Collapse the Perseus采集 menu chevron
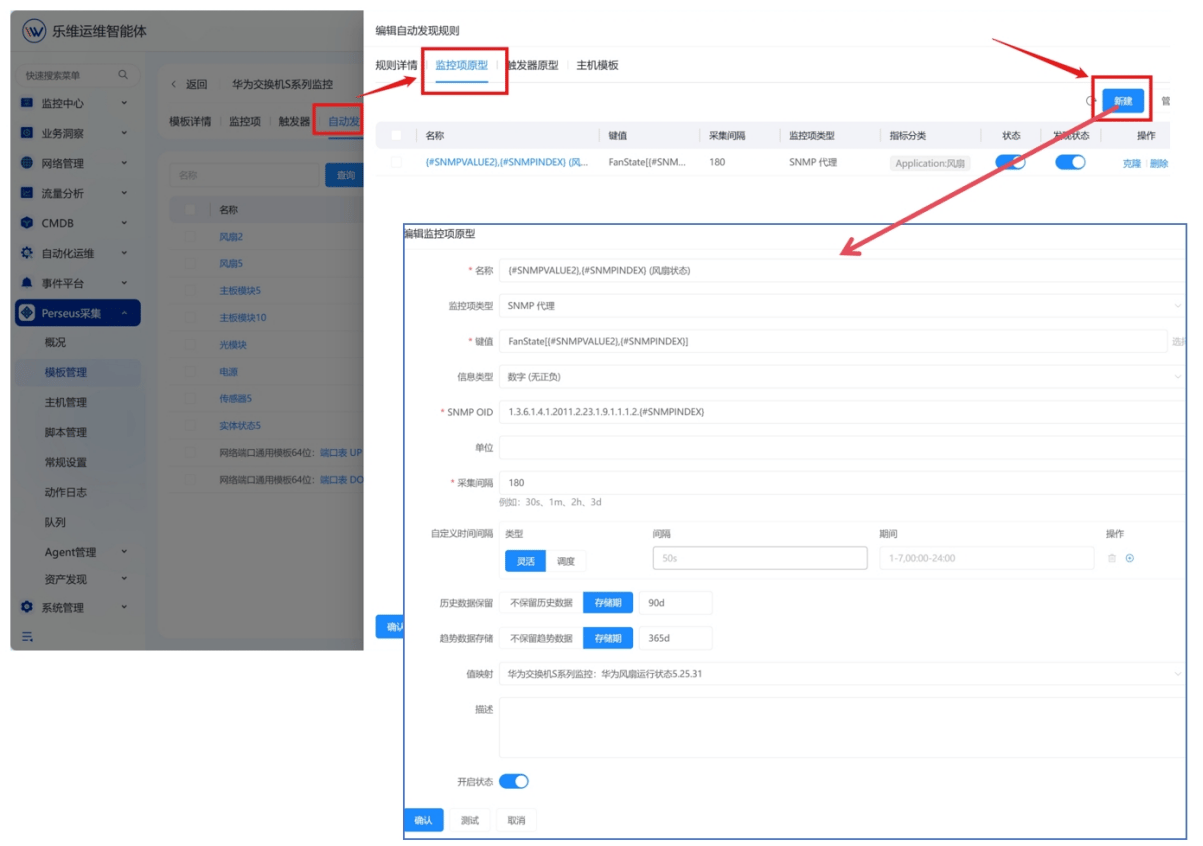Screen dimensions: 1203x846 (124, 313)
